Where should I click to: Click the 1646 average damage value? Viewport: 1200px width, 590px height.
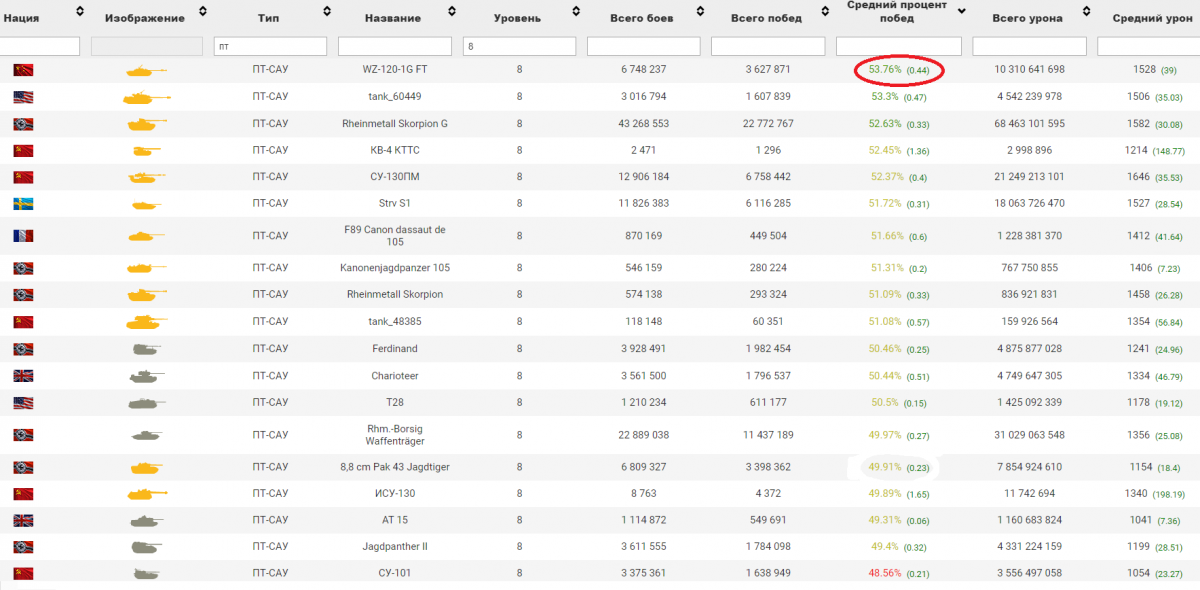pos(1140,177)
